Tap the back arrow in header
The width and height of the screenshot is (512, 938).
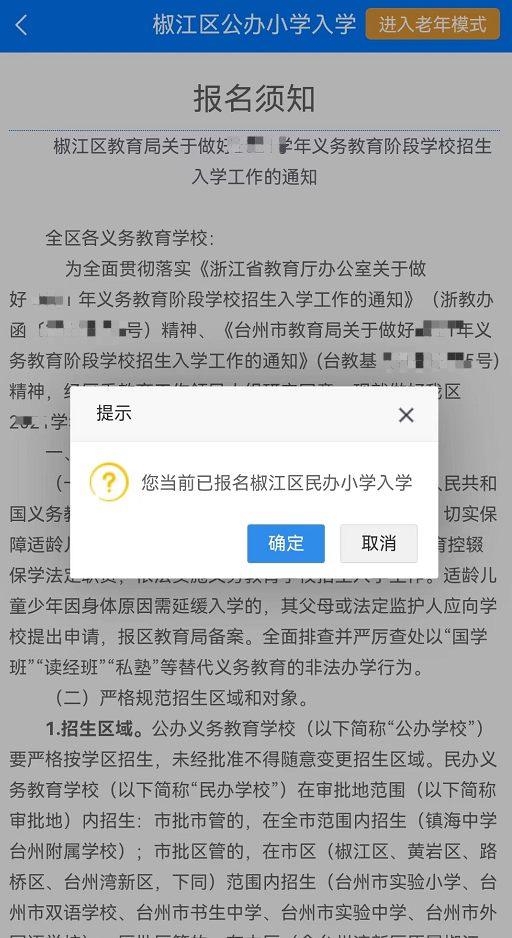22,25
